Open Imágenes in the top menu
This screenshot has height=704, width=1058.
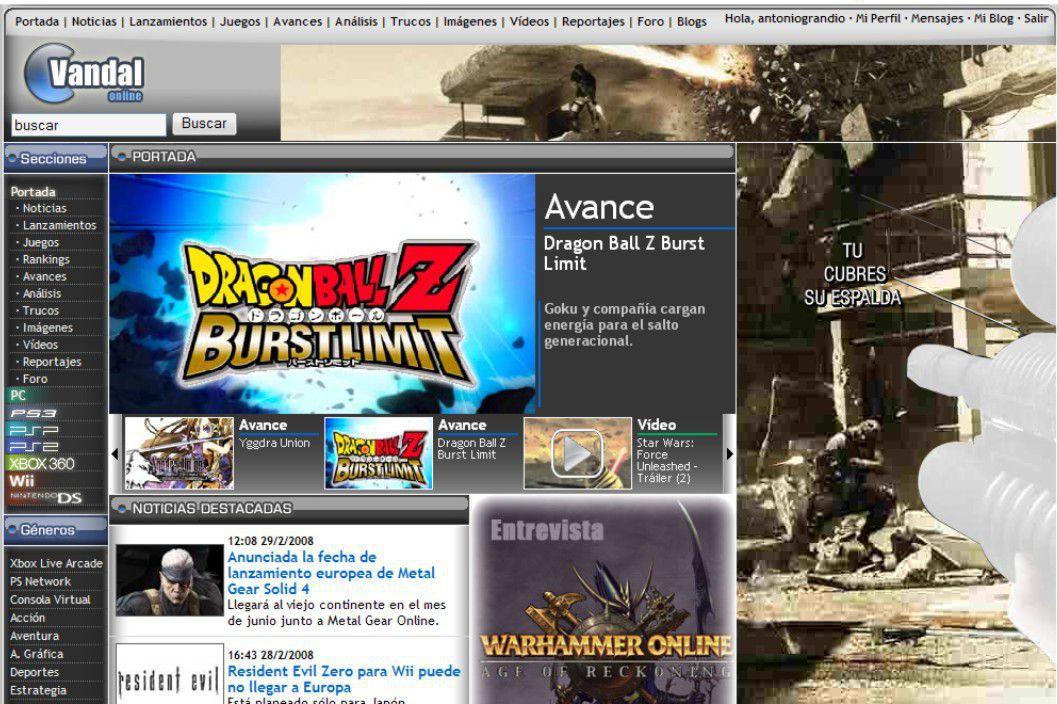[470, 22]
